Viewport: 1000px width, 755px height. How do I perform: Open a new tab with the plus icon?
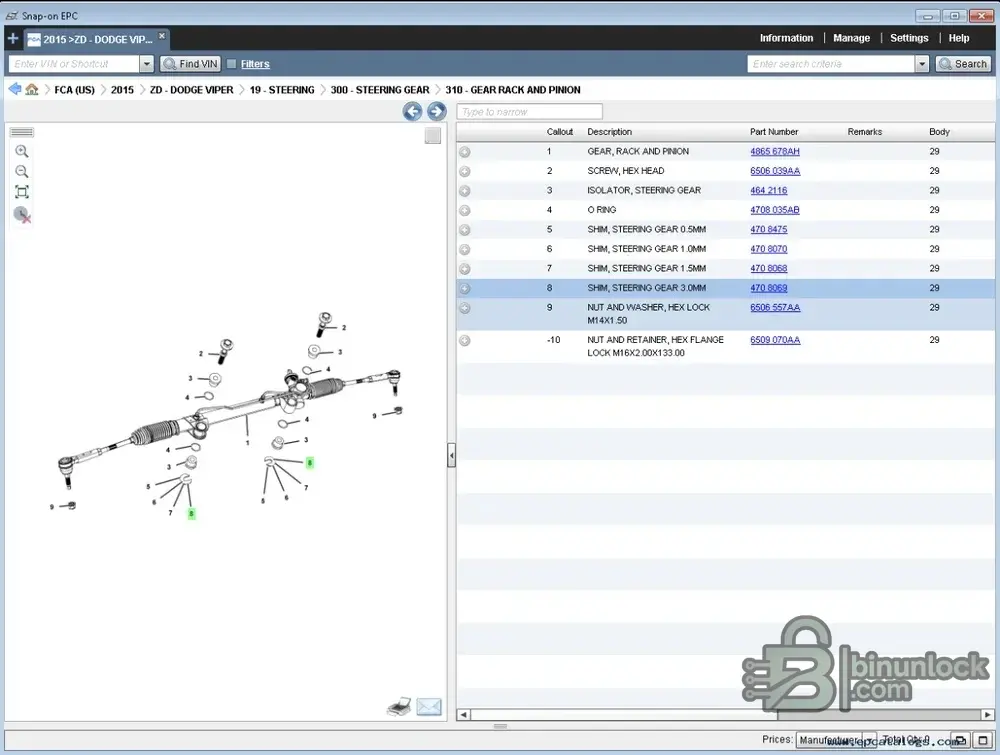(13, 38)
